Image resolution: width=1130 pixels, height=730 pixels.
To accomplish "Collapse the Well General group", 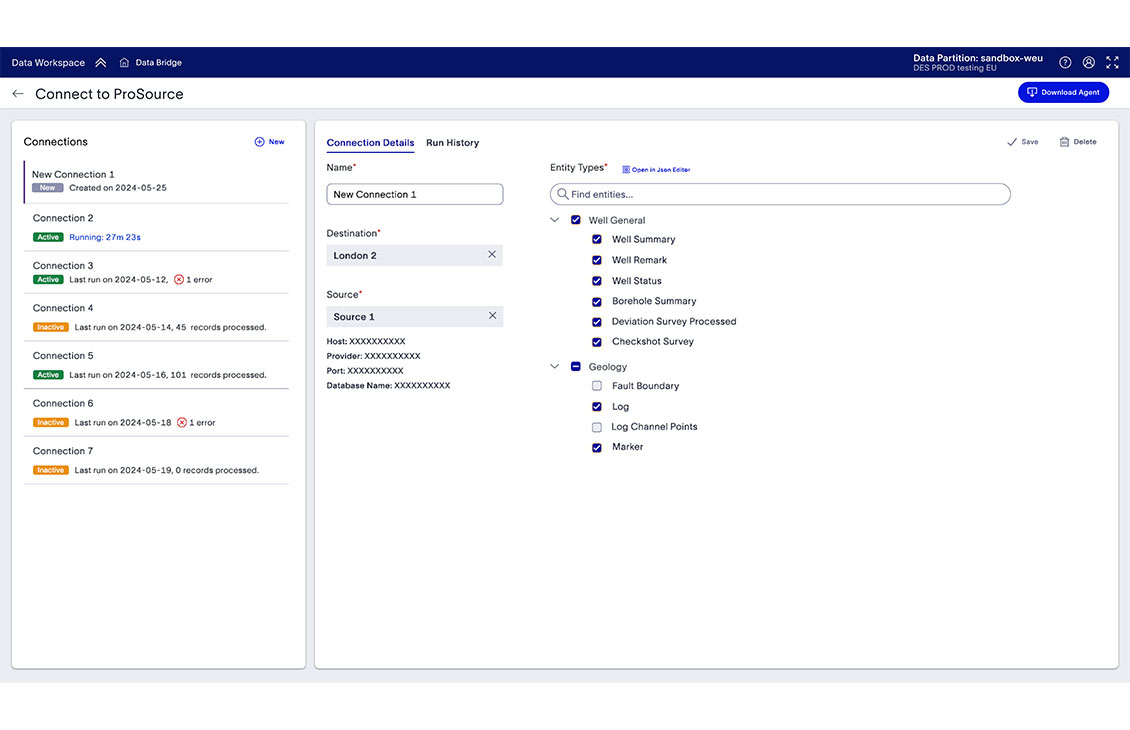I will [555, 220].
